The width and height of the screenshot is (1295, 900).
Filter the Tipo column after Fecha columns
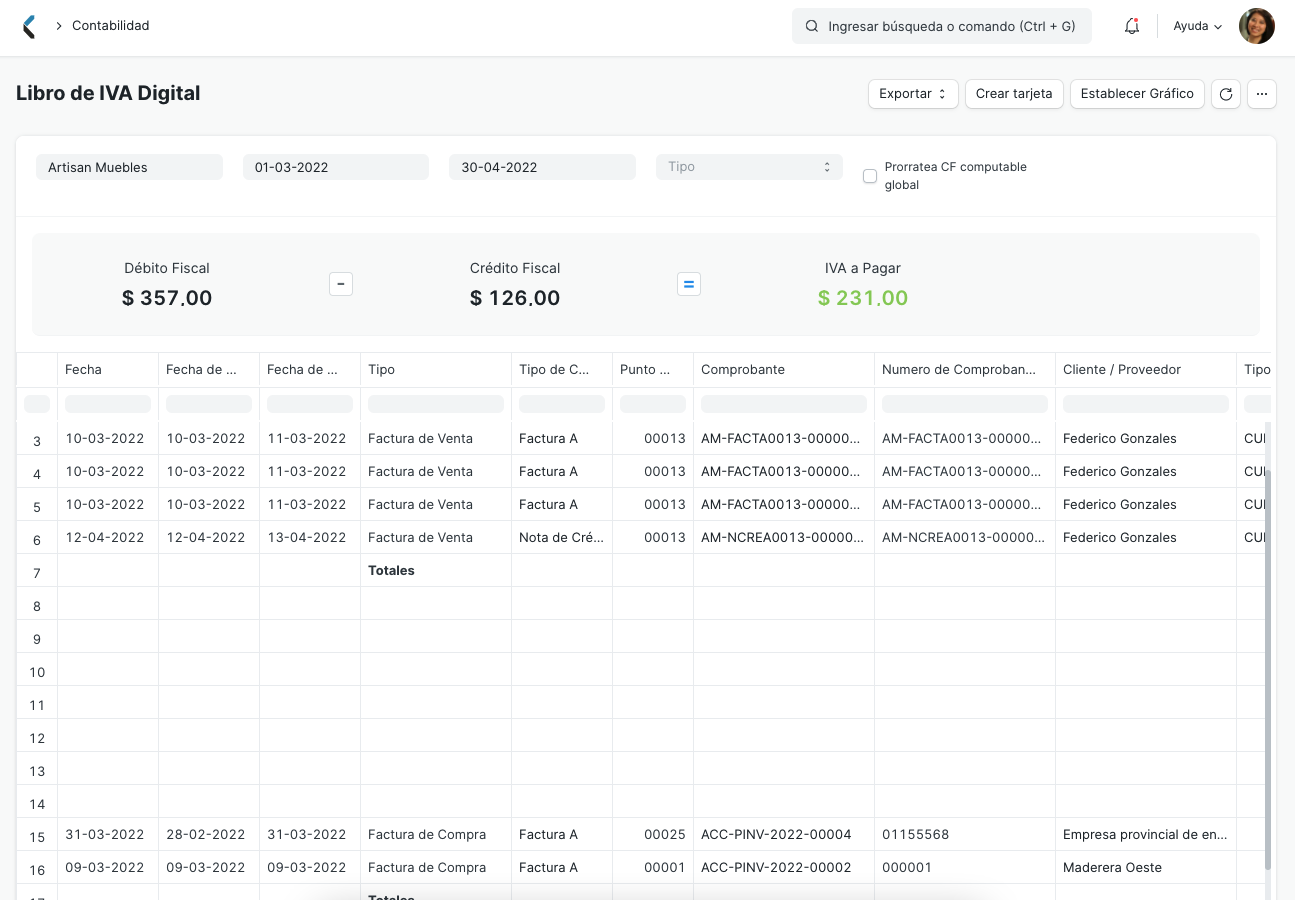[x=436, y=404]
